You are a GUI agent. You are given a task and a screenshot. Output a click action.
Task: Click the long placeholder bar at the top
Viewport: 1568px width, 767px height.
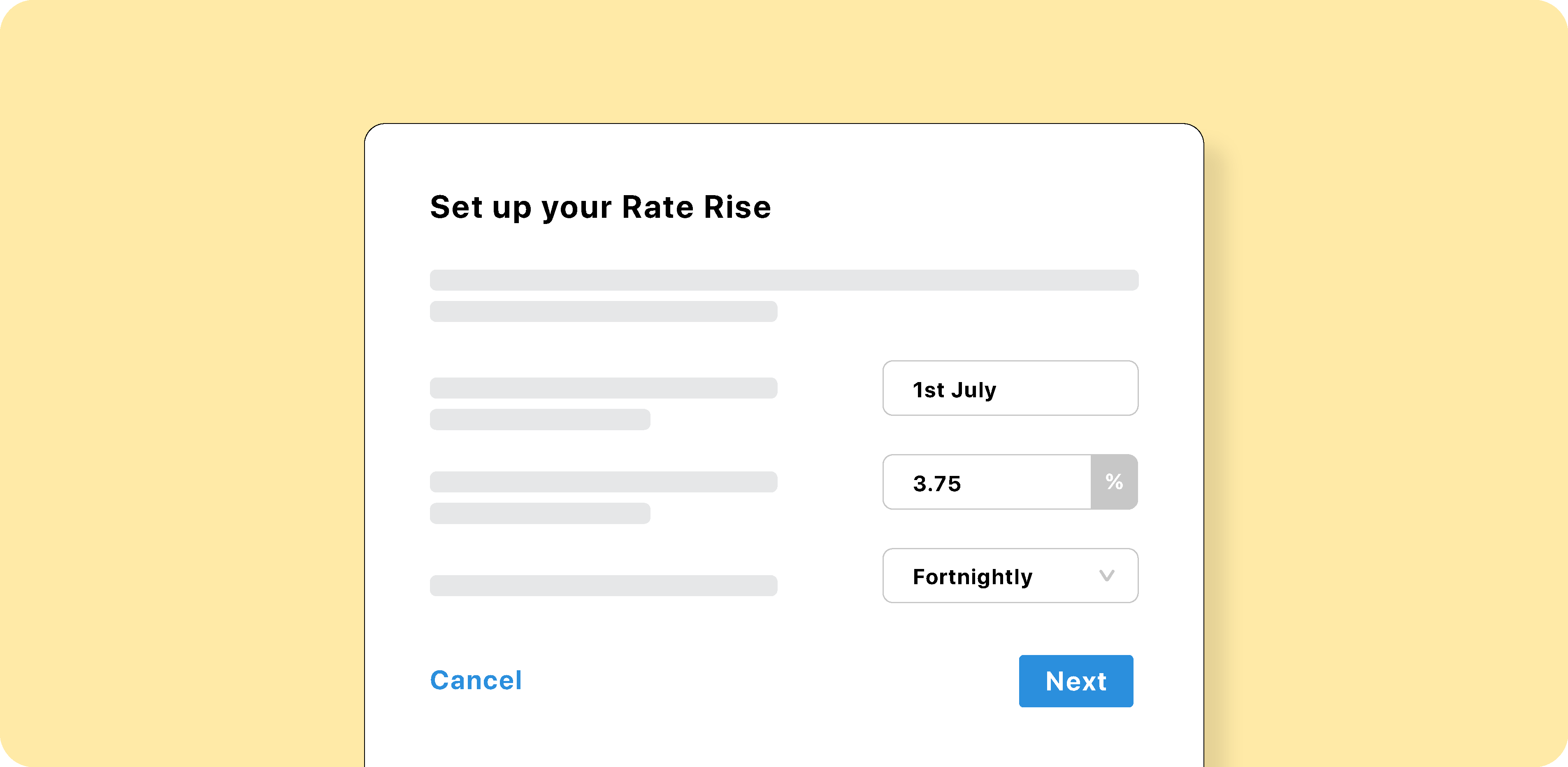pyautogui.click(x=783, y=280)
